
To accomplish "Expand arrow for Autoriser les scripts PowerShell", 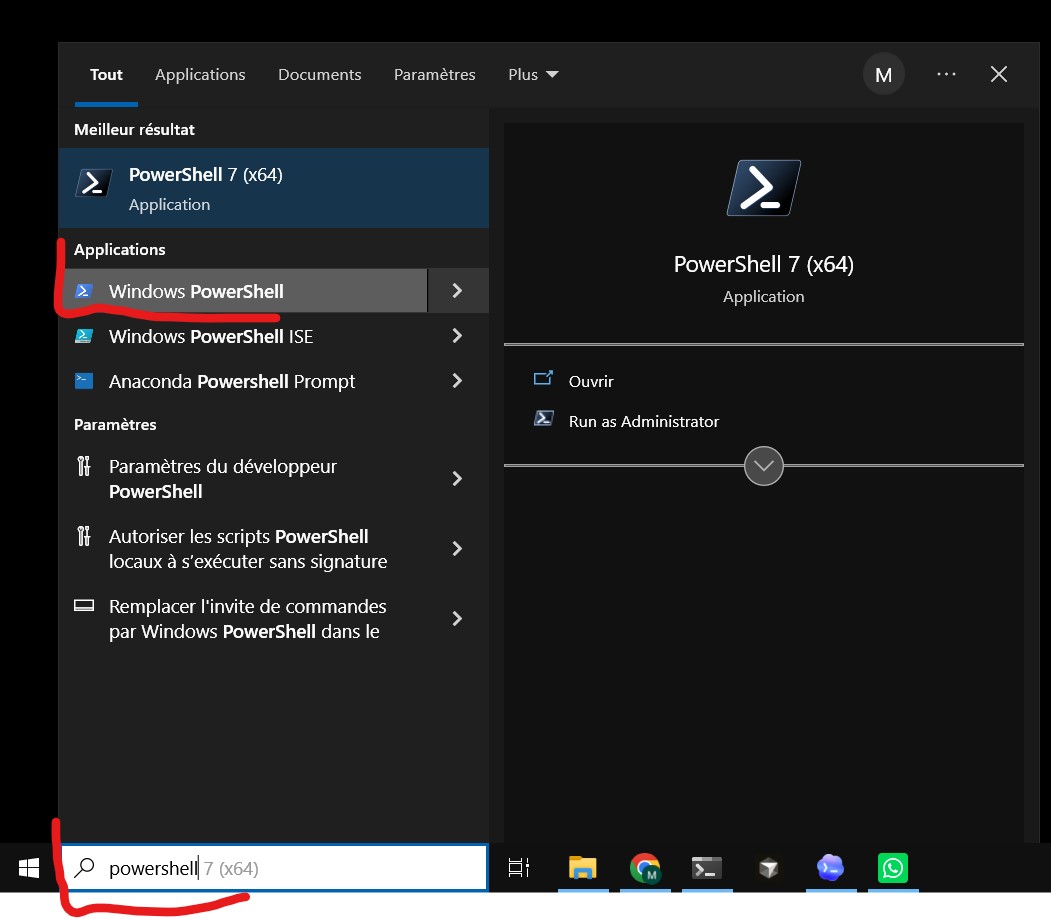I will coord(458,548).
